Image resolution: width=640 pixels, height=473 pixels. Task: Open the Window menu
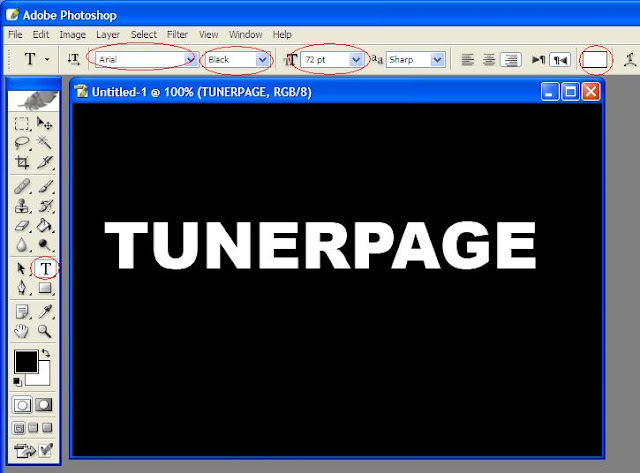246,35
